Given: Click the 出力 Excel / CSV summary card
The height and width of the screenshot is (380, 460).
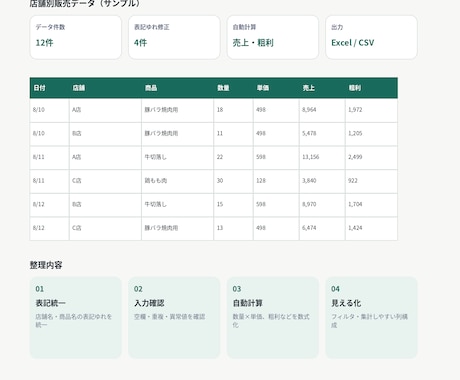Looking at the screenshot, I should pos(371,37).
